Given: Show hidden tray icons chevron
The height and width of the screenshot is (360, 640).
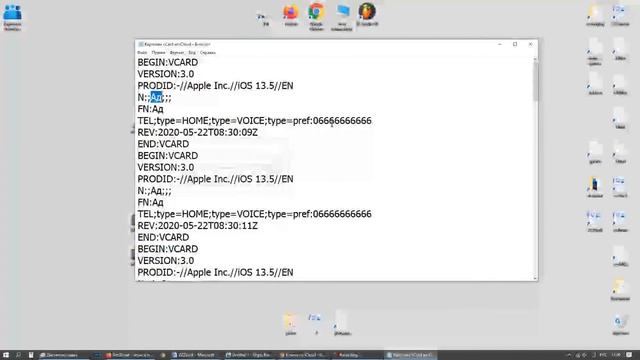Looking at the screenshot, I should click(x=569, y=355).
